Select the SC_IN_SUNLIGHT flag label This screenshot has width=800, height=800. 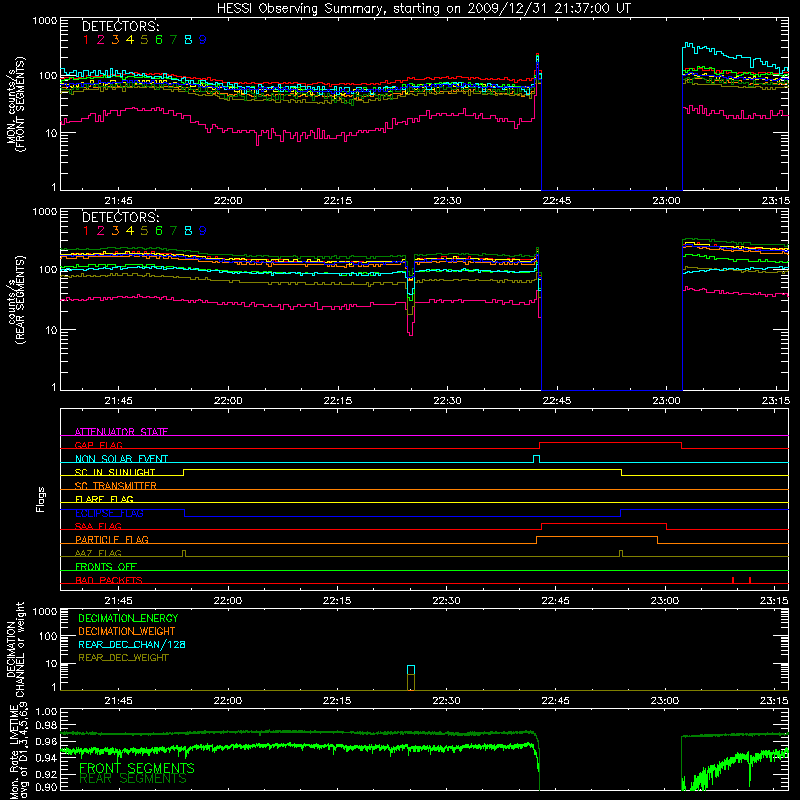115,472
